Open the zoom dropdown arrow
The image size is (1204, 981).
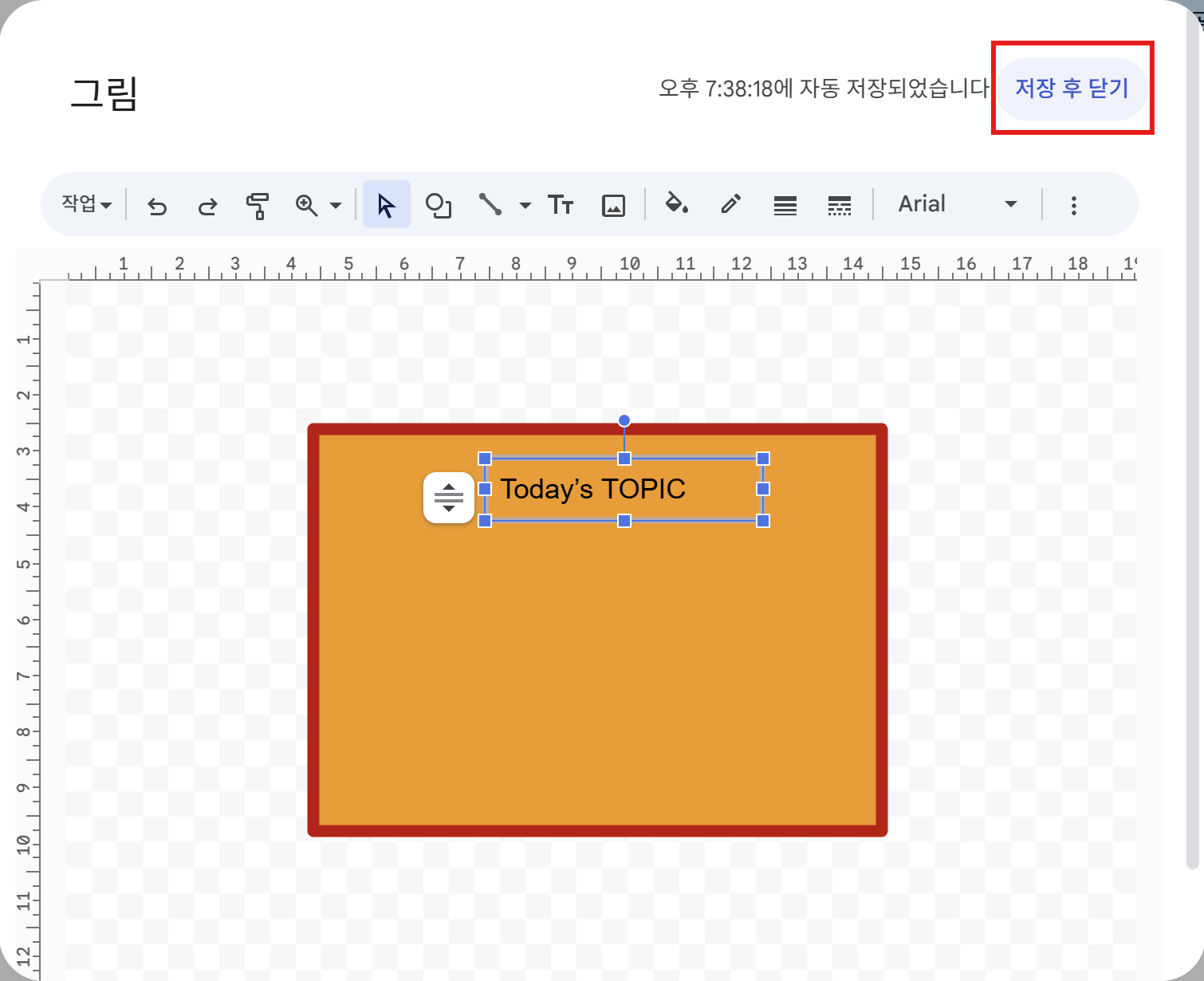(x=336, y=206)
